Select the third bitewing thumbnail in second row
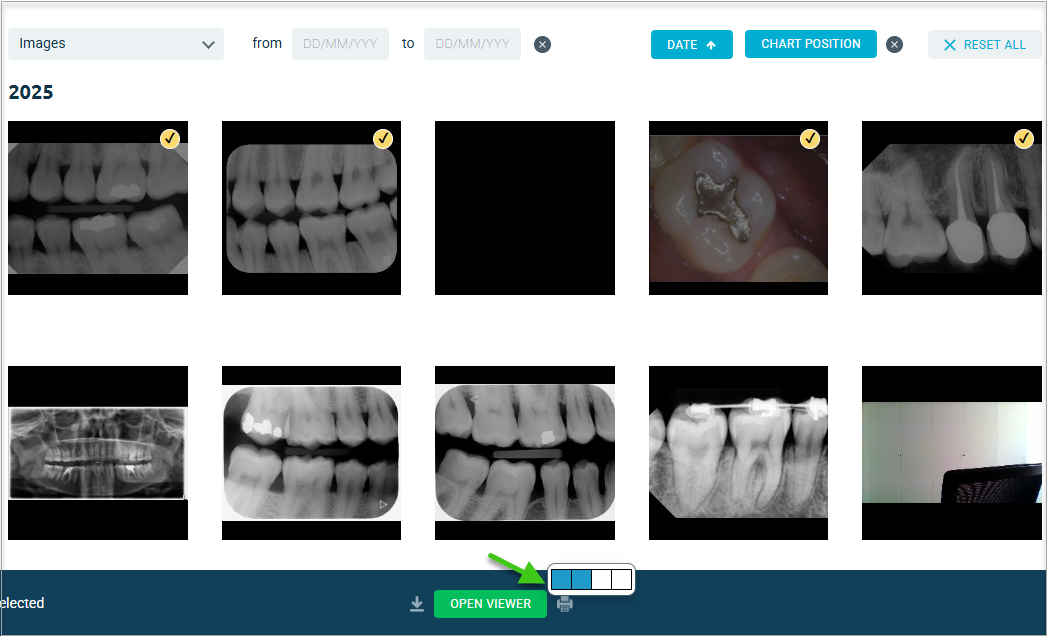The height and width of the screenshot is (636, 1047). tap(525, 453)
